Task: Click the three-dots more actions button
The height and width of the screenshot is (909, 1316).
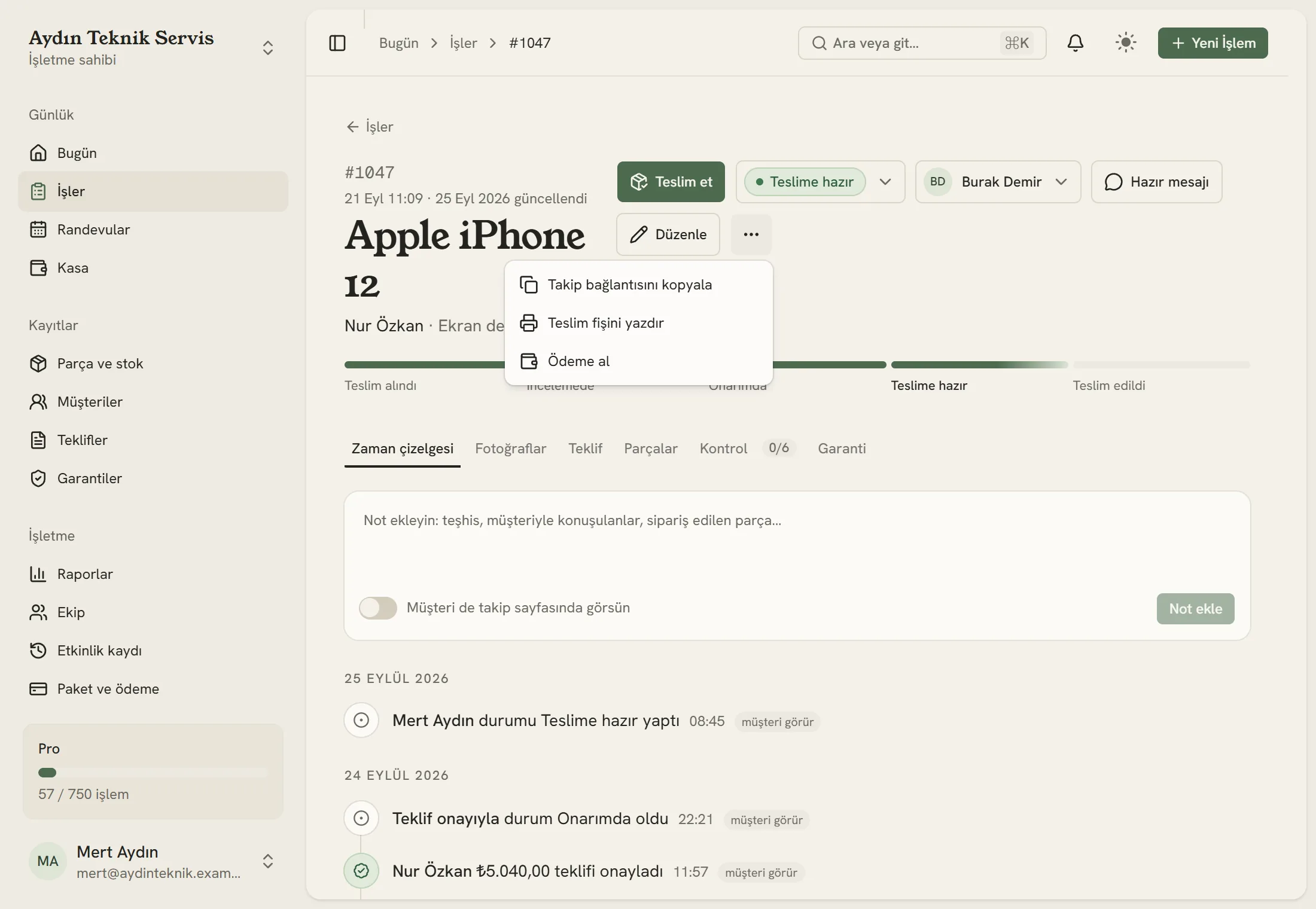Action: (751, 234)
